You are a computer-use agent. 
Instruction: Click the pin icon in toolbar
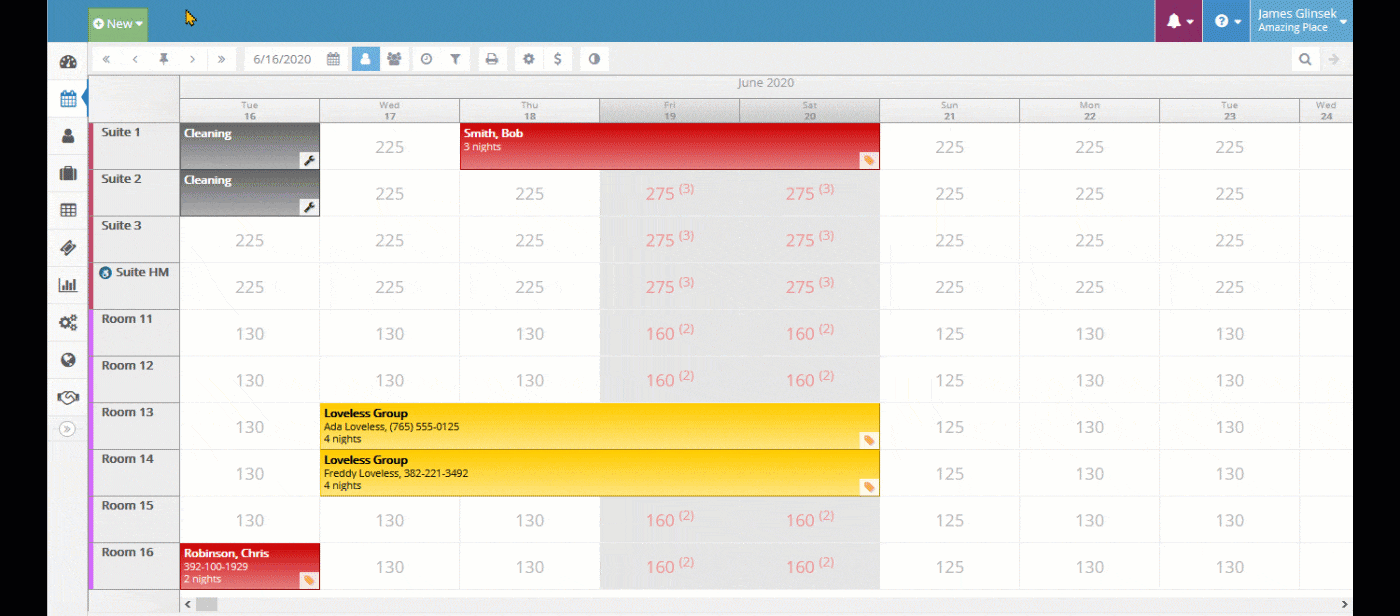click(x=164, y=59)
